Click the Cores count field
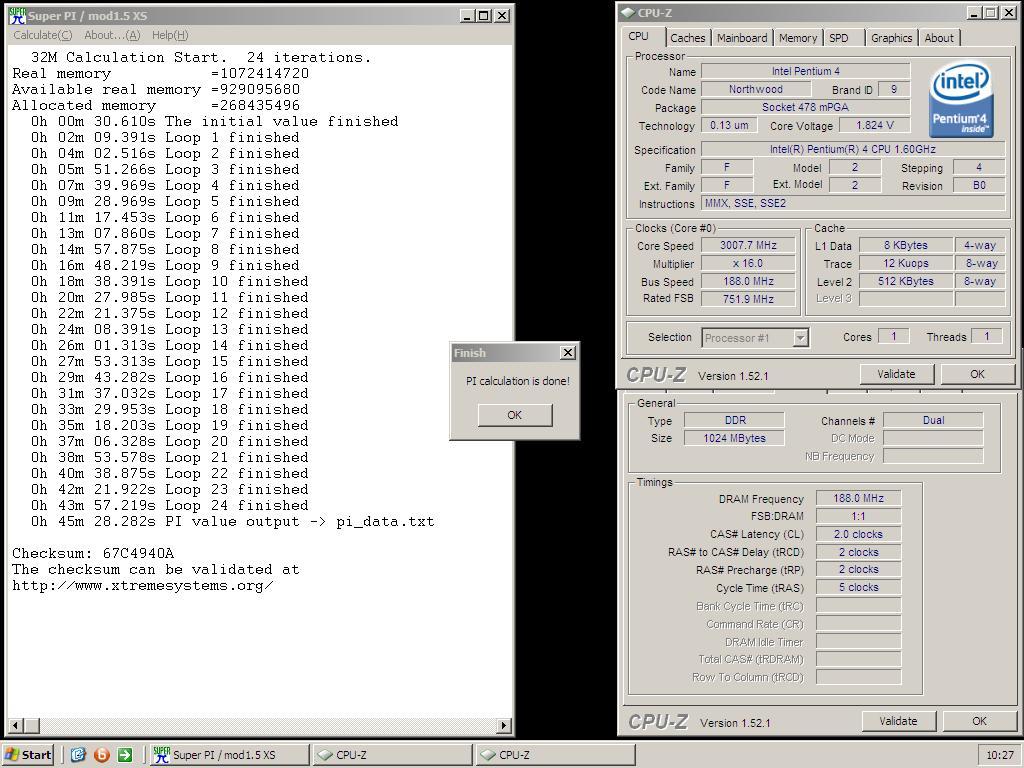The width and height of the screenshot is (1024, 768). coord(893,336)
